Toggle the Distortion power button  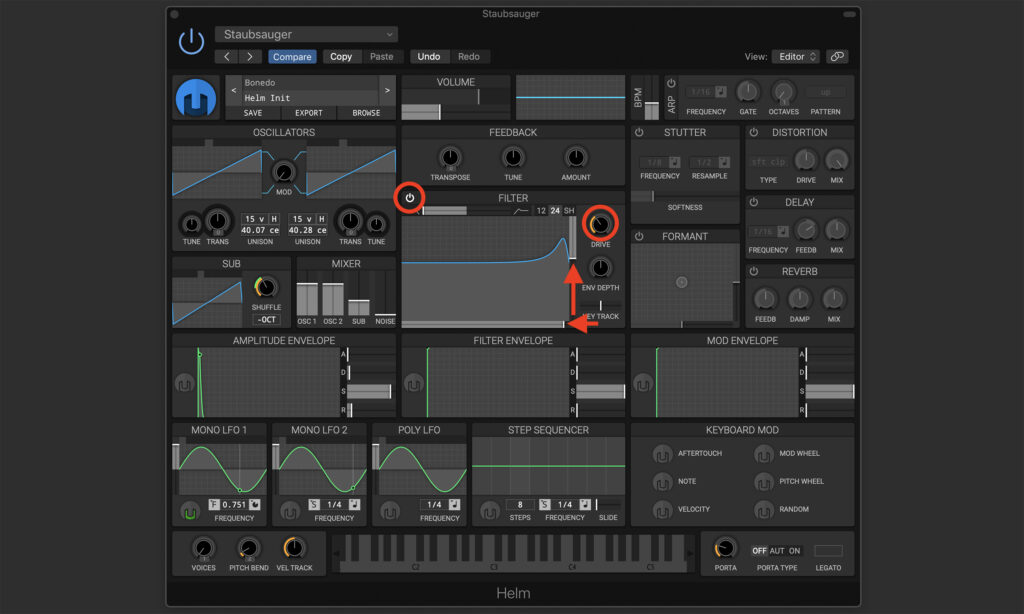[x=754, y=133]
